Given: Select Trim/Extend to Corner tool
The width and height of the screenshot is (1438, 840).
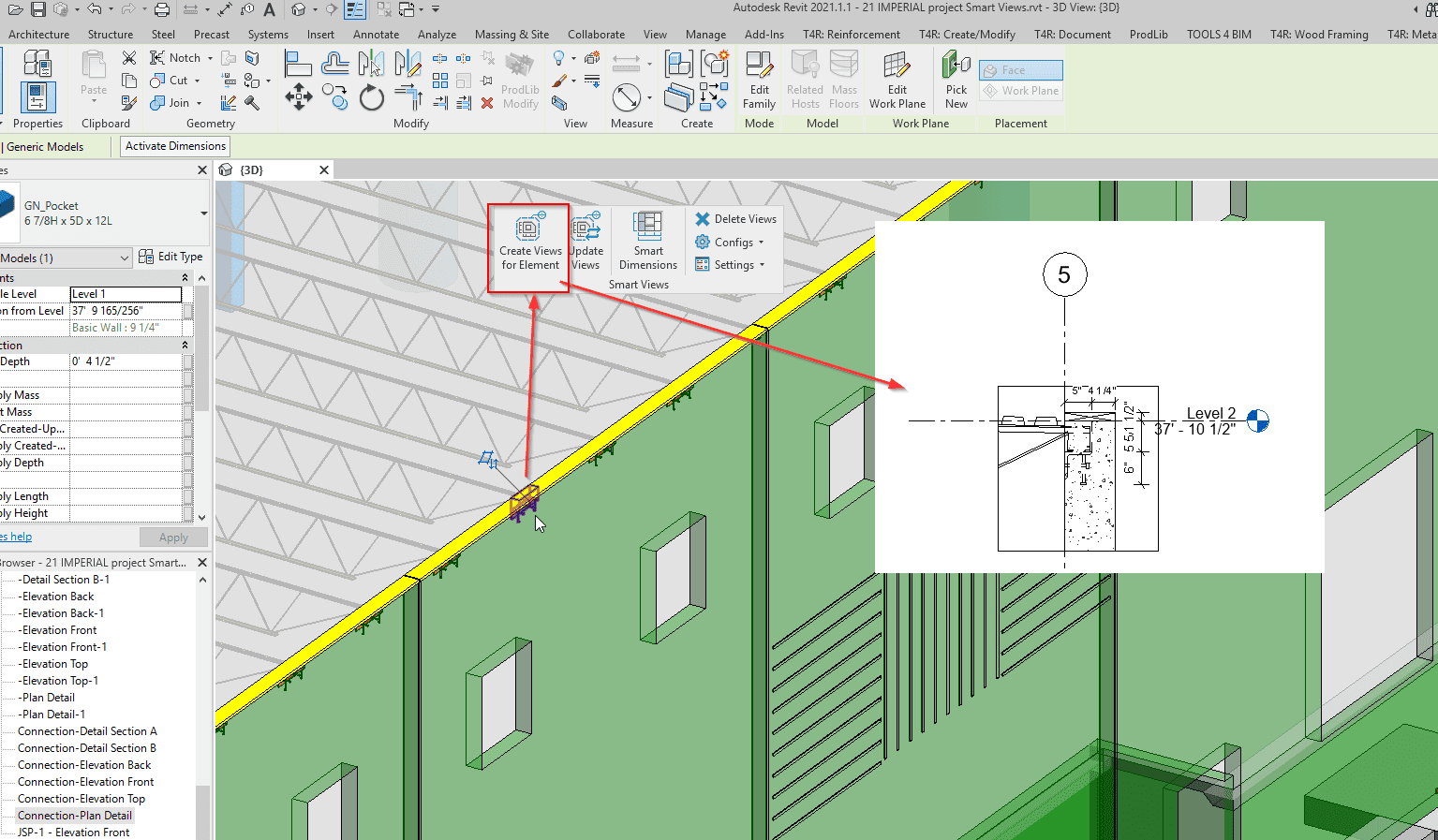Looking at the screenshot, I should coord(408,96).
